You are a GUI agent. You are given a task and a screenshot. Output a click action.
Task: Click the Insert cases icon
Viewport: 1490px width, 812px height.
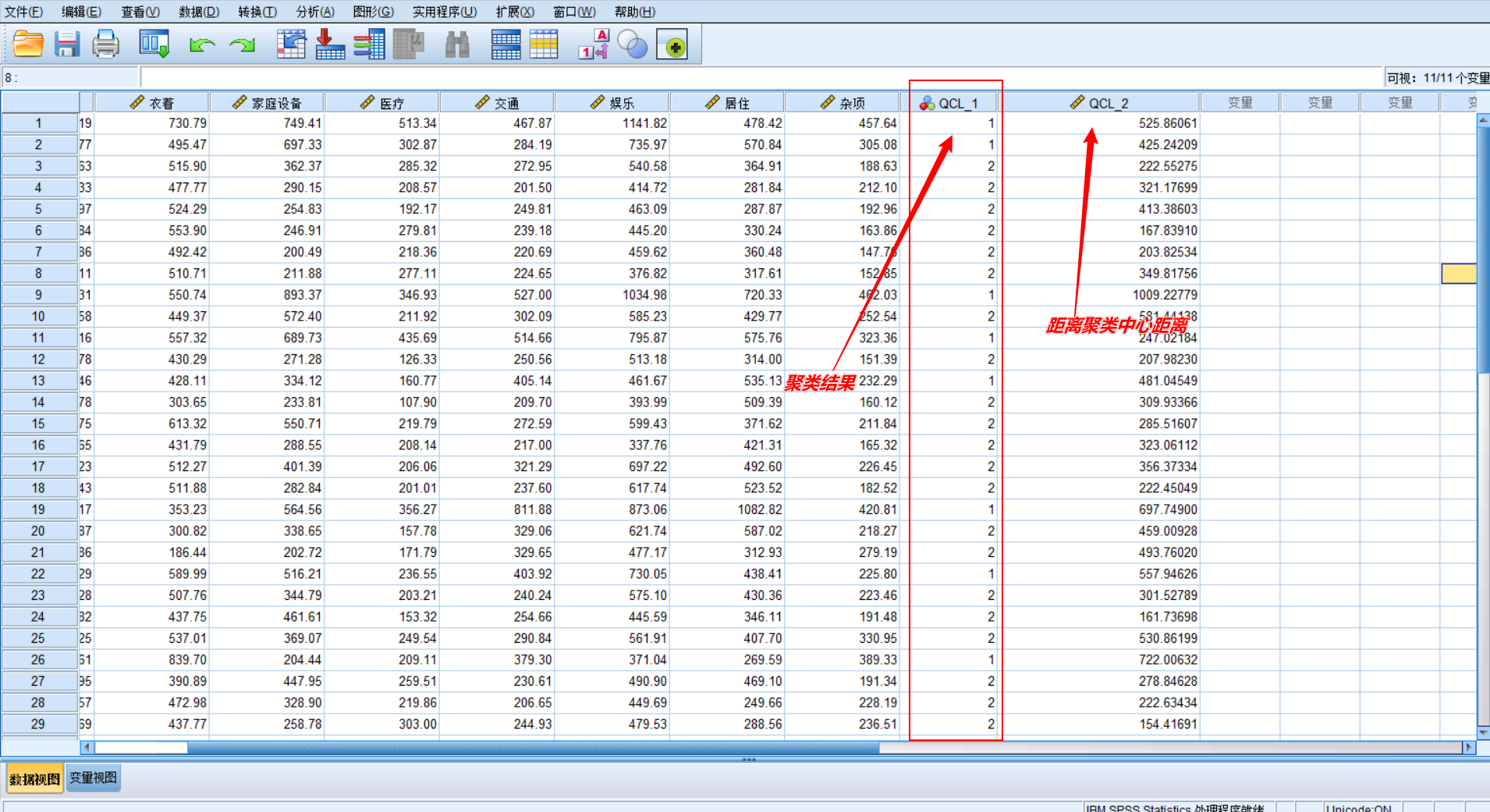pyautogui.click(x=506, y=44)
